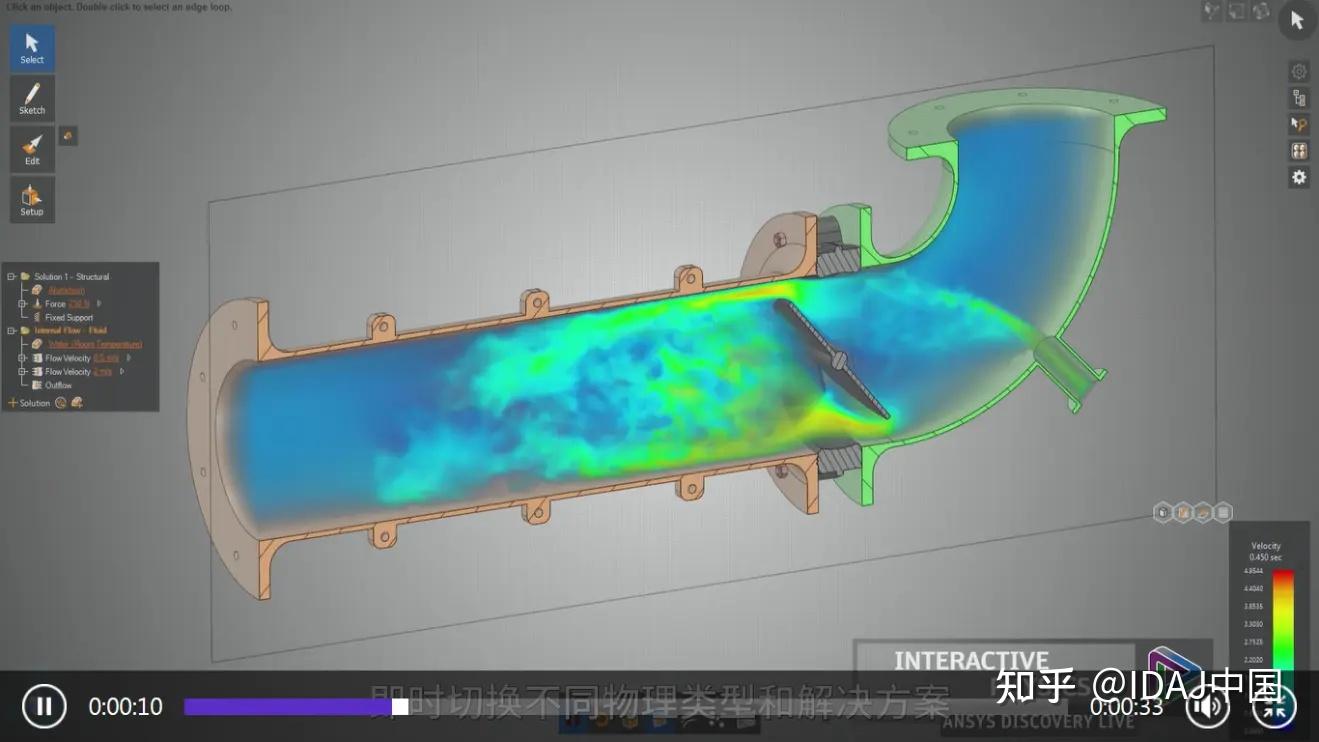Select the pointer-with-key icon on the right sidebar
The height and width of the screenshot is (742, 1319).
1297,124
